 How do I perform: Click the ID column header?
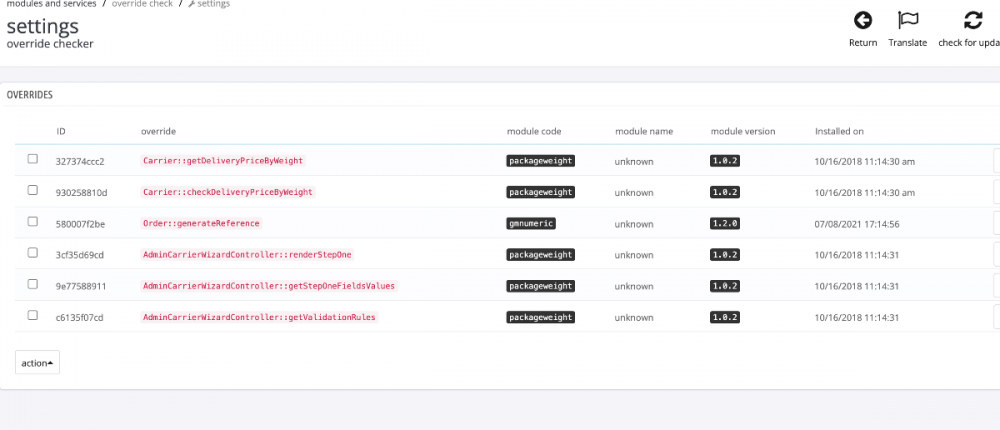(x=61, y=131)
